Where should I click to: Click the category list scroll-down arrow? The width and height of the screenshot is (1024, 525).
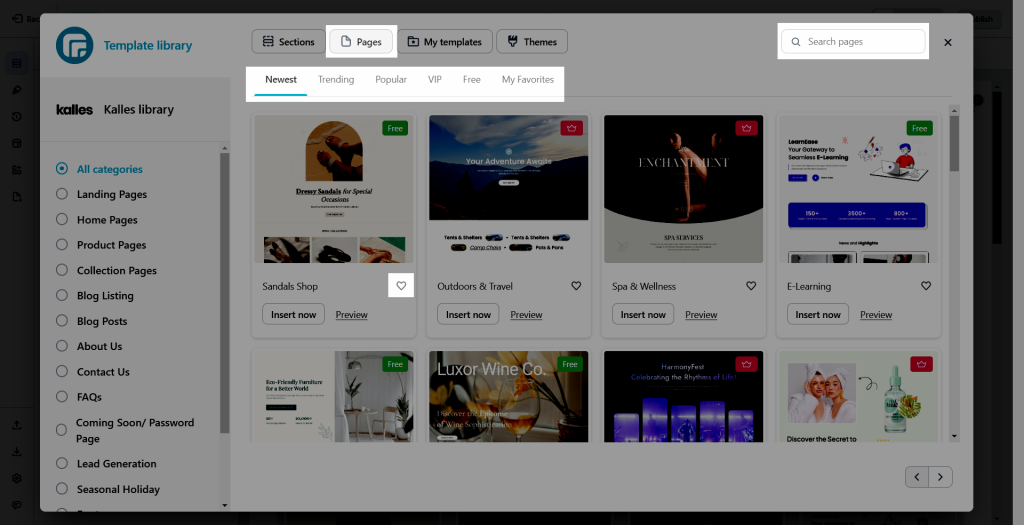pos(225,505)
